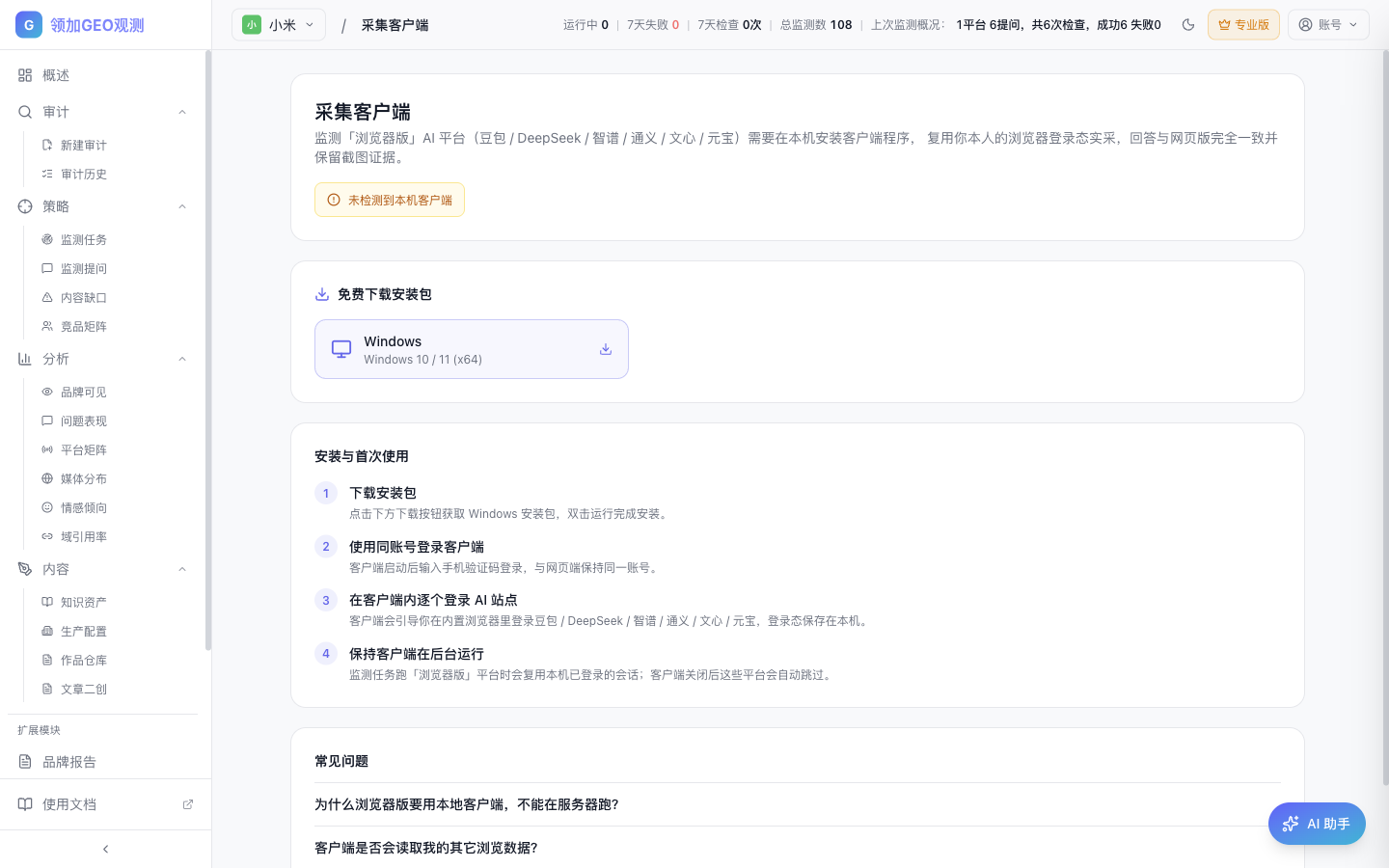1389x868 pixels.
Task: Open the 小米 brand dropdown
Action: (279, 25)
